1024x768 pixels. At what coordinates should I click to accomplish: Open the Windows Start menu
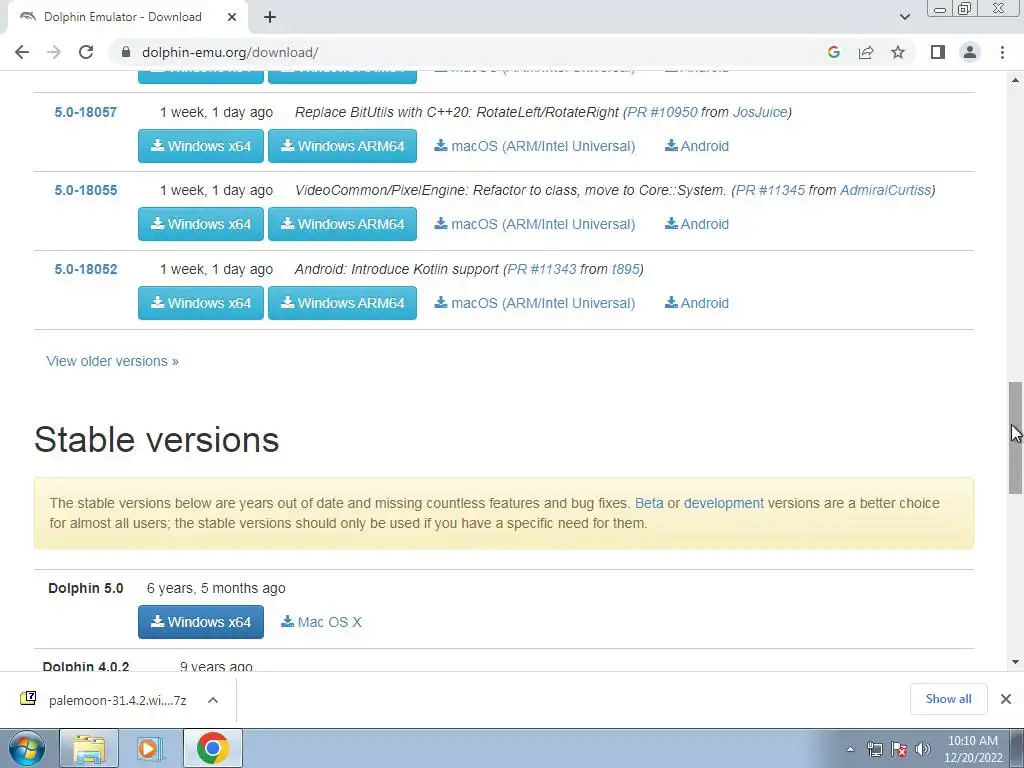click(x=27, y=748)
